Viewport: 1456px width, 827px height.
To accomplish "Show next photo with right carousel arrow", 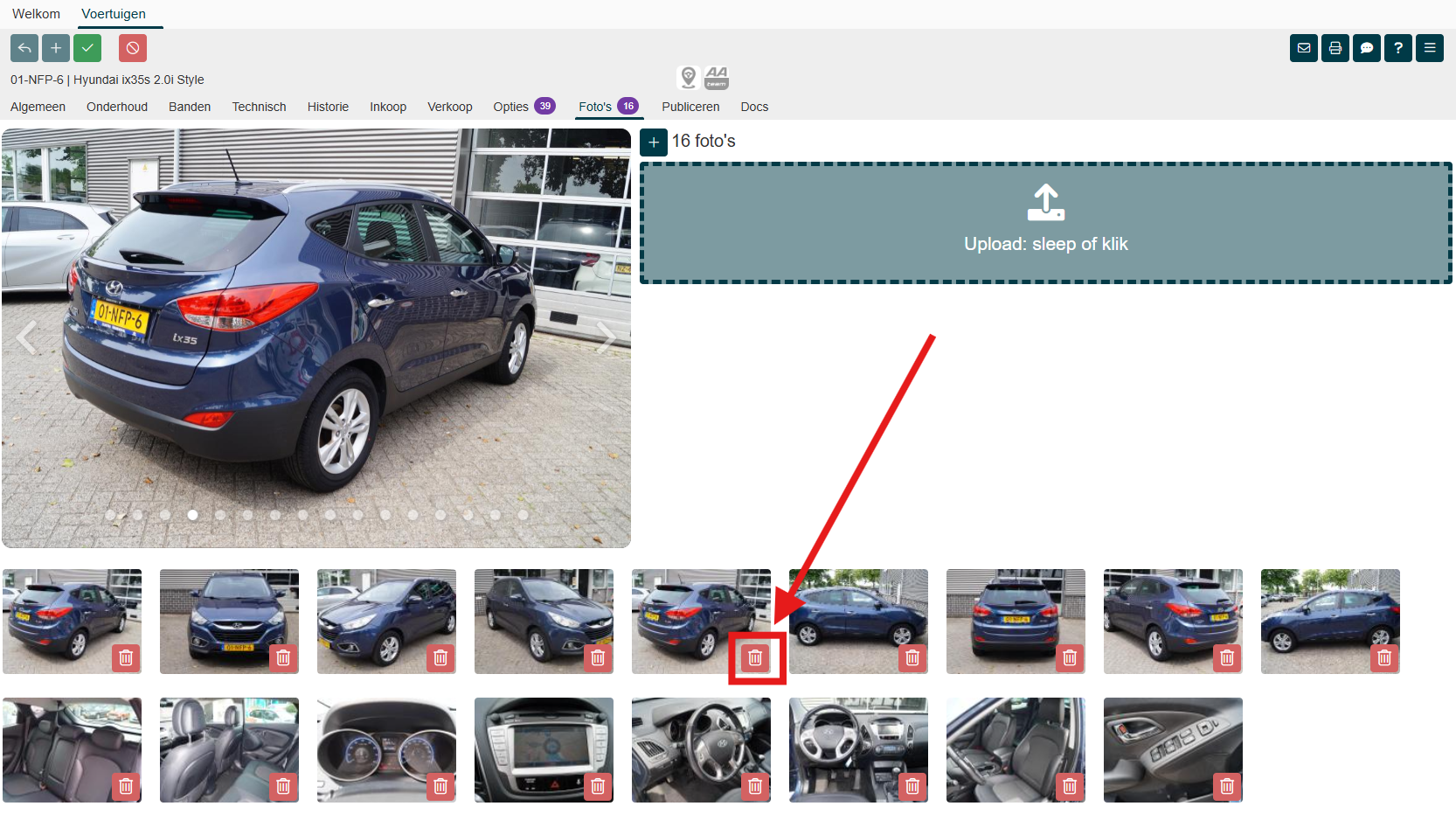I will [606, 337].
